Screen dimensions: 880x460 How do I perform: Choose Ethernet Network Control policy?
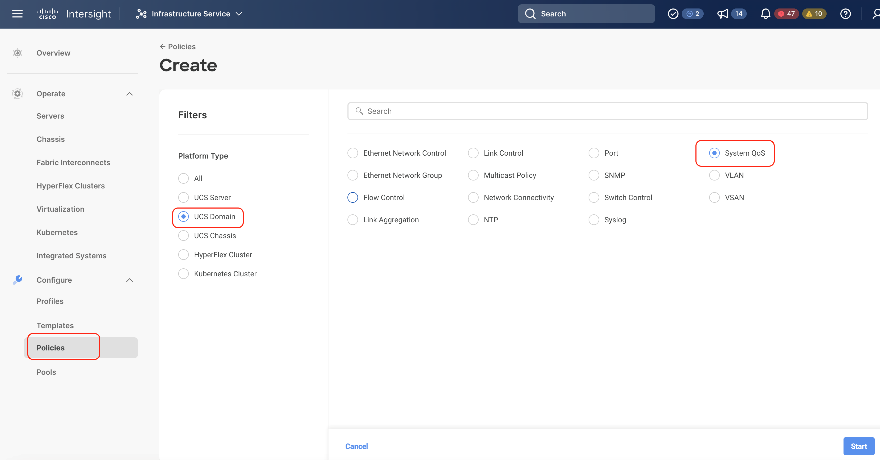click(x=352, y=153)
